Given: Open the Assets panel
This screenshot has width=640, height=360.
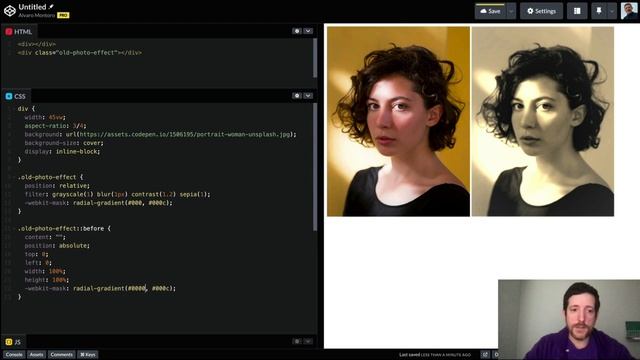Looking at the screenshot, I should pyautogui.click(x=36, y=354).
